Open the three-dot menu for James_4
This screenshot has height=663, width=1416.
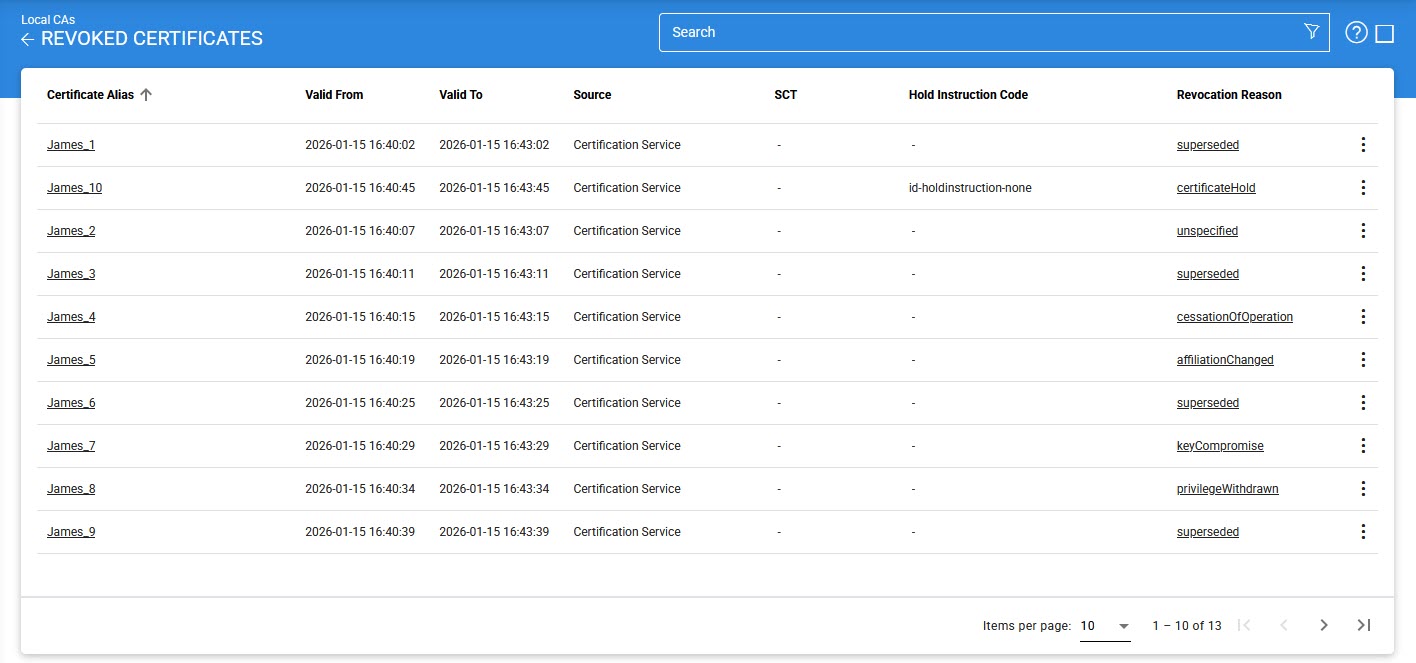coord(1362,317)
